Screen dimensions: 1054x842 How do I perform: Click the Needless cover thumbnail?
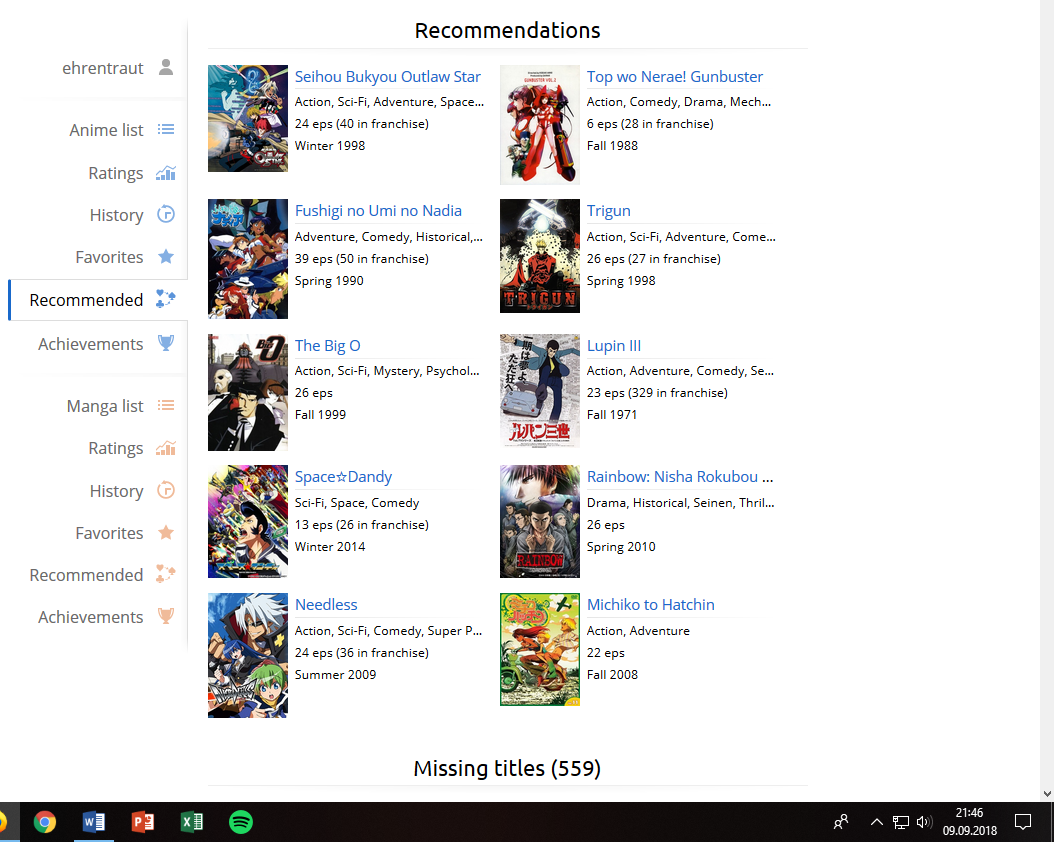click(x=247, y=655)
